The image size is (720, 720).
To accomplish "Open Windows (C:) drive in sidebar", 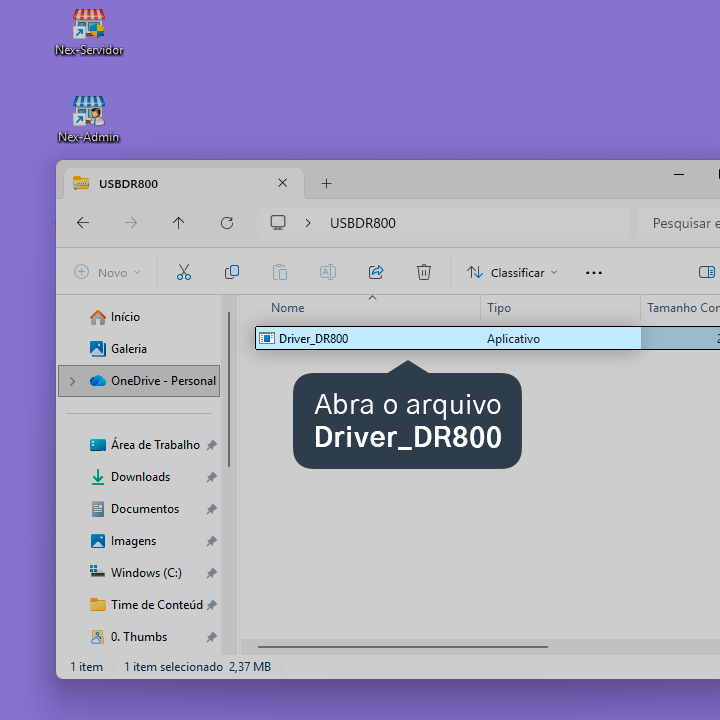I will click(x=136, y=573).
